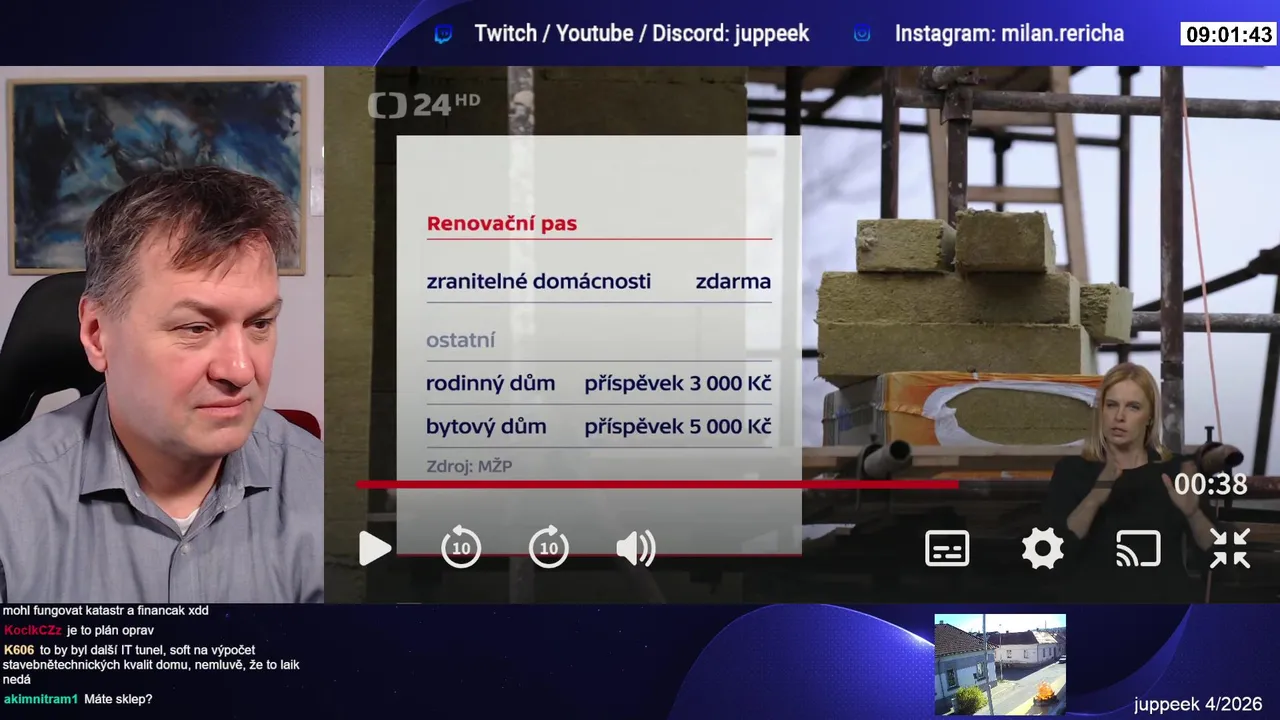Click the 'příspěvek 3 000 Kč' value
Image resolution: width=1280 pixels, height=720 pixels.
678,383
